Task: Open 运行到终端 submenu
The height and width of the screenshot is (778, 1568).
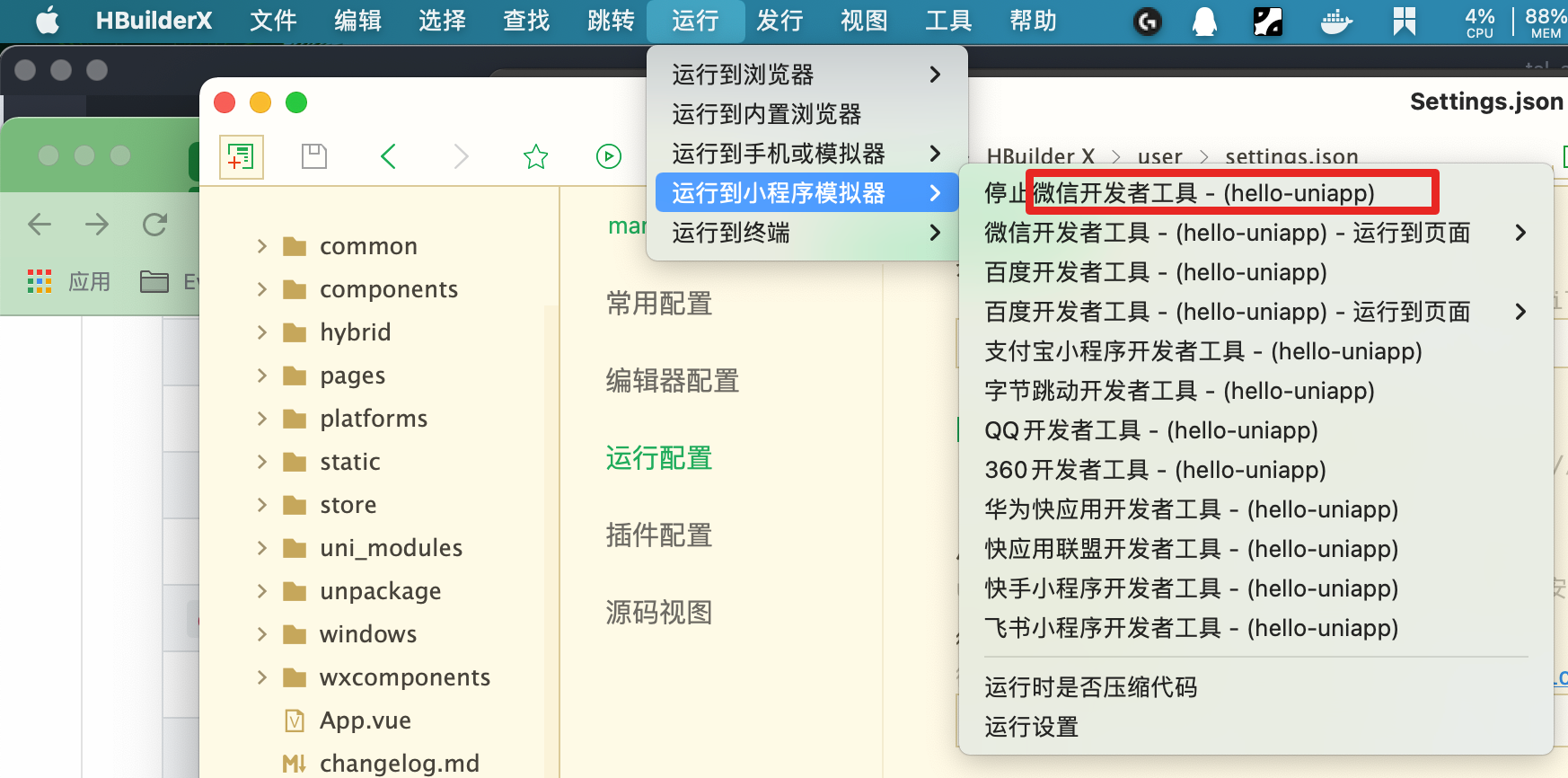Action: (x=806, y=233)
